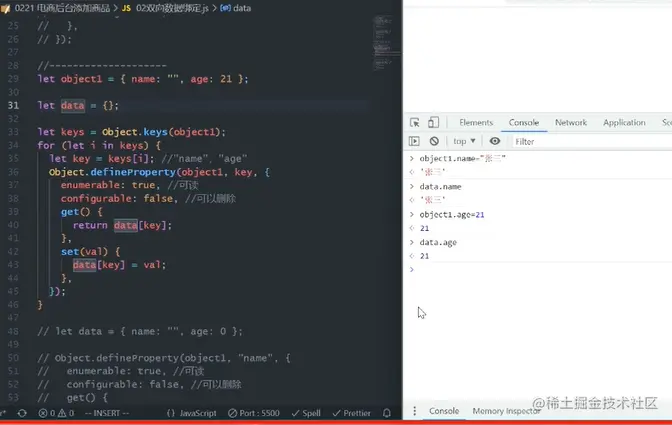Select the Memory Inspector drawer tab
This screenshot has height=425, width=672.
coord(506,411)
